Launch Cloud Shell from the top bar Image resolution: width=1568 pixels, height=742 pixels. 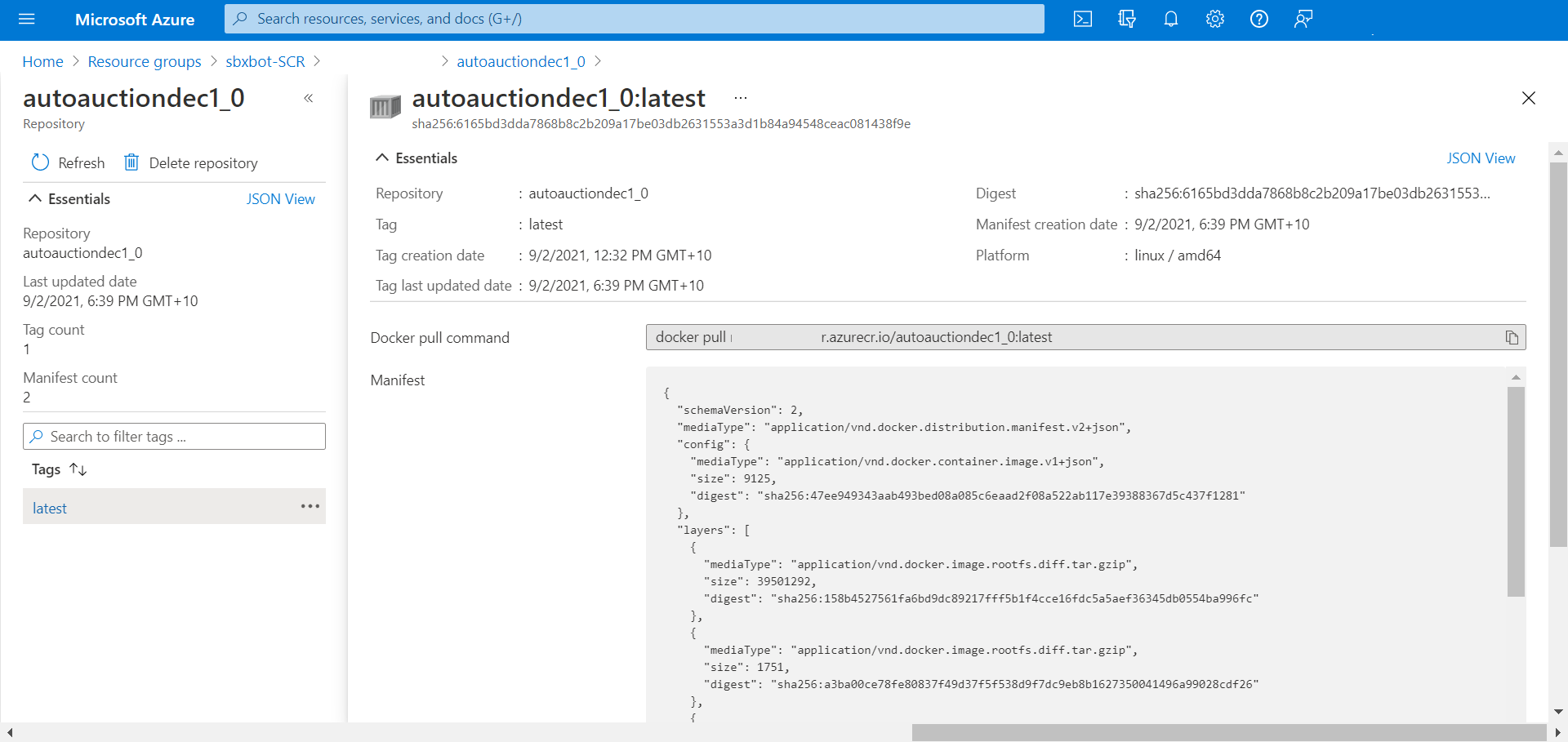point(1082,19)
